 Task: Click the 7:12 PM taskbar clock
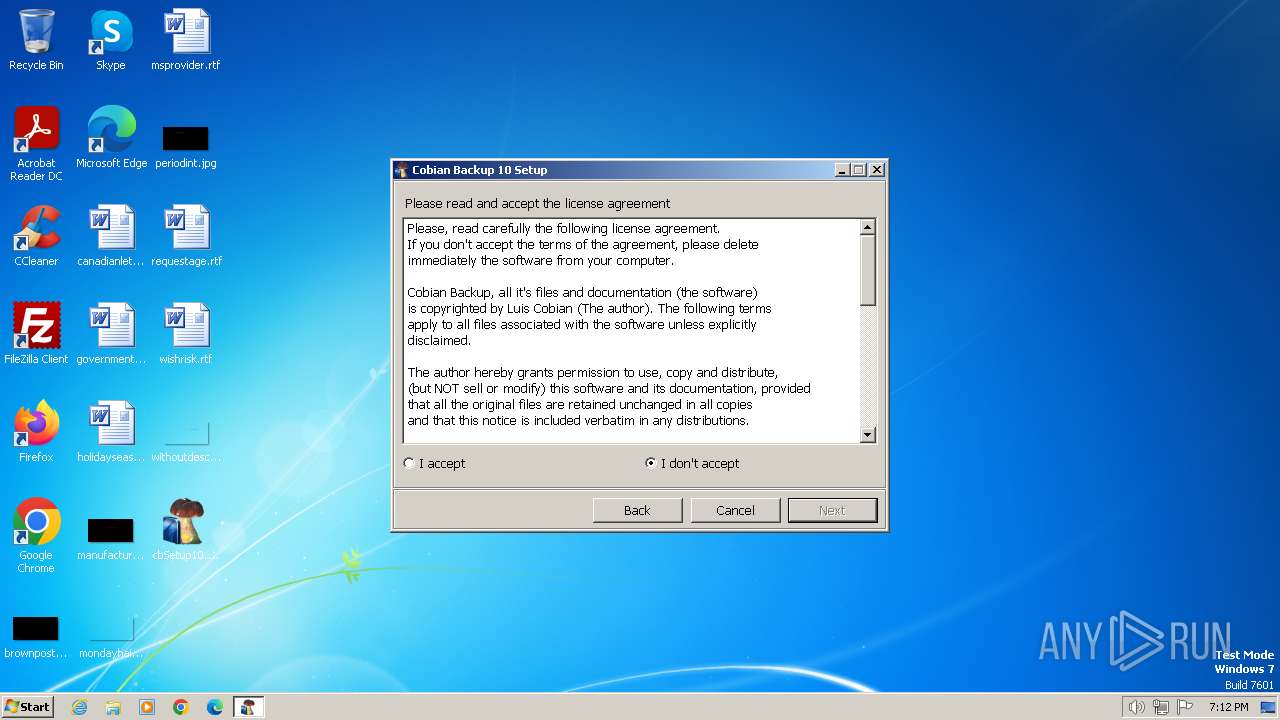coord(1228,707)
